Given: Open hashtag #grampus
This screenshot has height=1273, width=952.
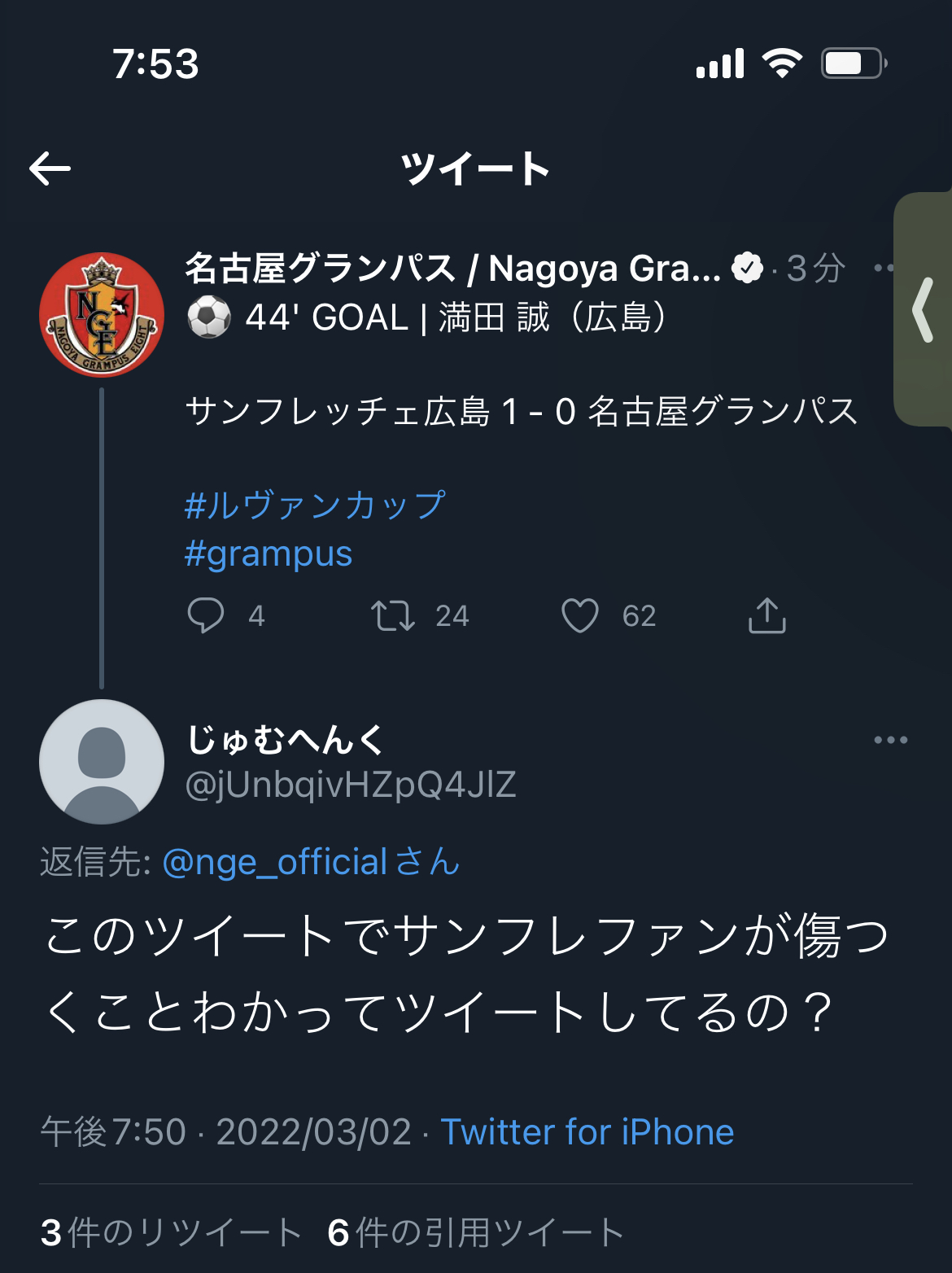Looking at the screenshot, I should [269, 554].
